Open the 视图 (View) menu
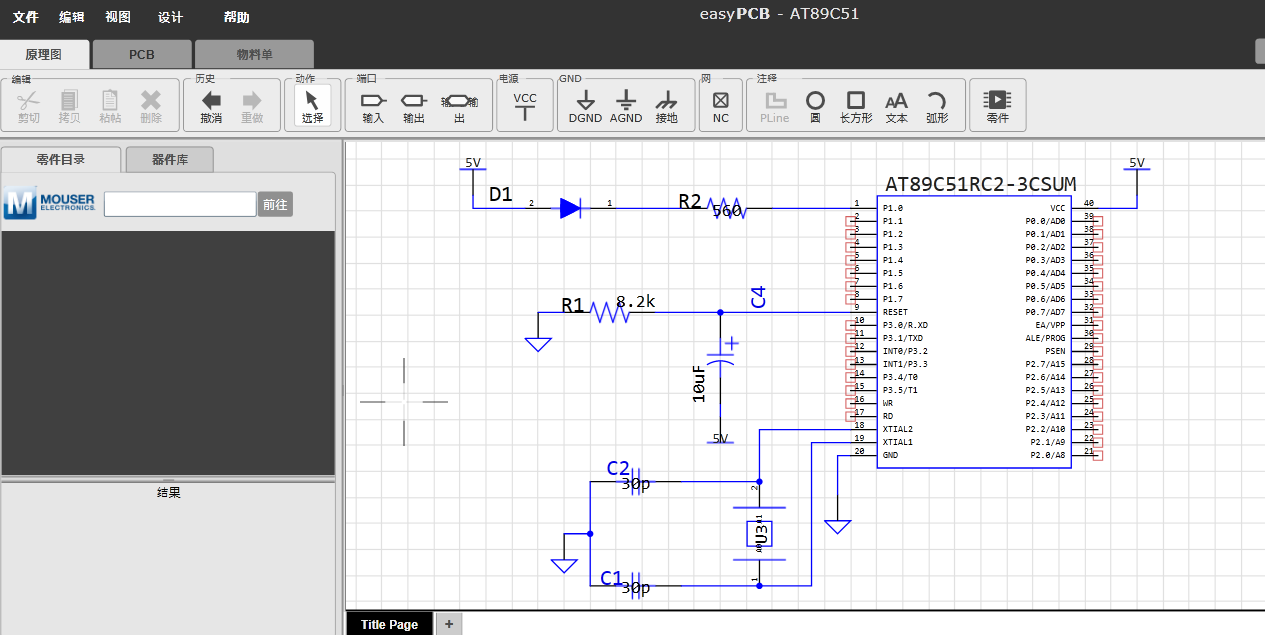This screenshot has height=635, width=1265. [118, 17]
